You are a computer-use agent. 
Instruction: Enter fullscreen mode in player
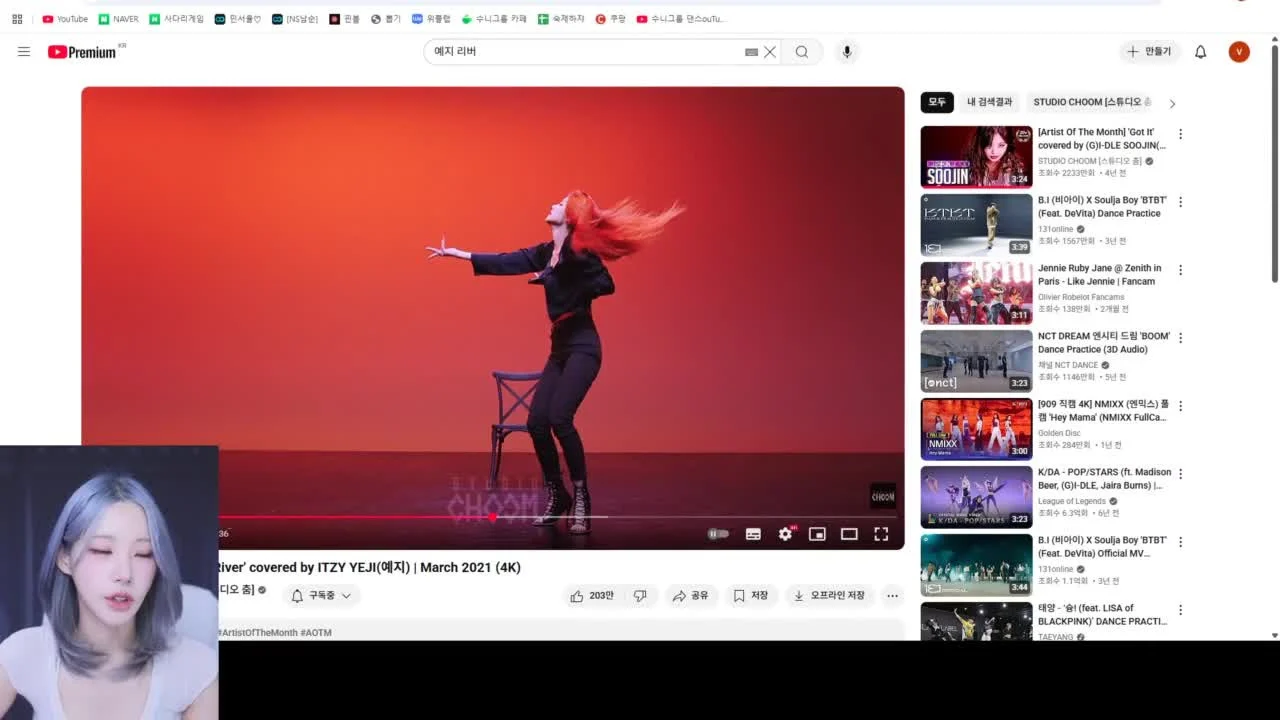[x=881, y=534]
